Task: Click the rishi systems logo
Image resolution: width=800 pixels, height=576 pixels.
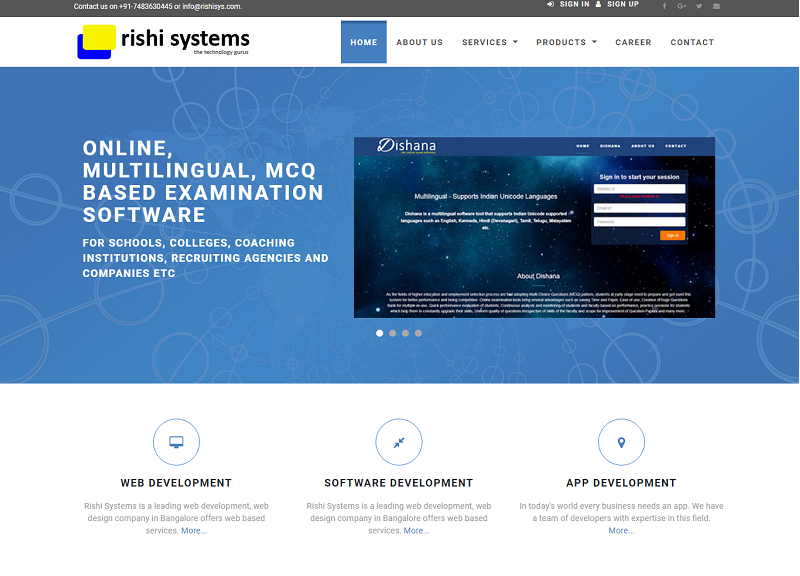Action: [x=163, y=41]
